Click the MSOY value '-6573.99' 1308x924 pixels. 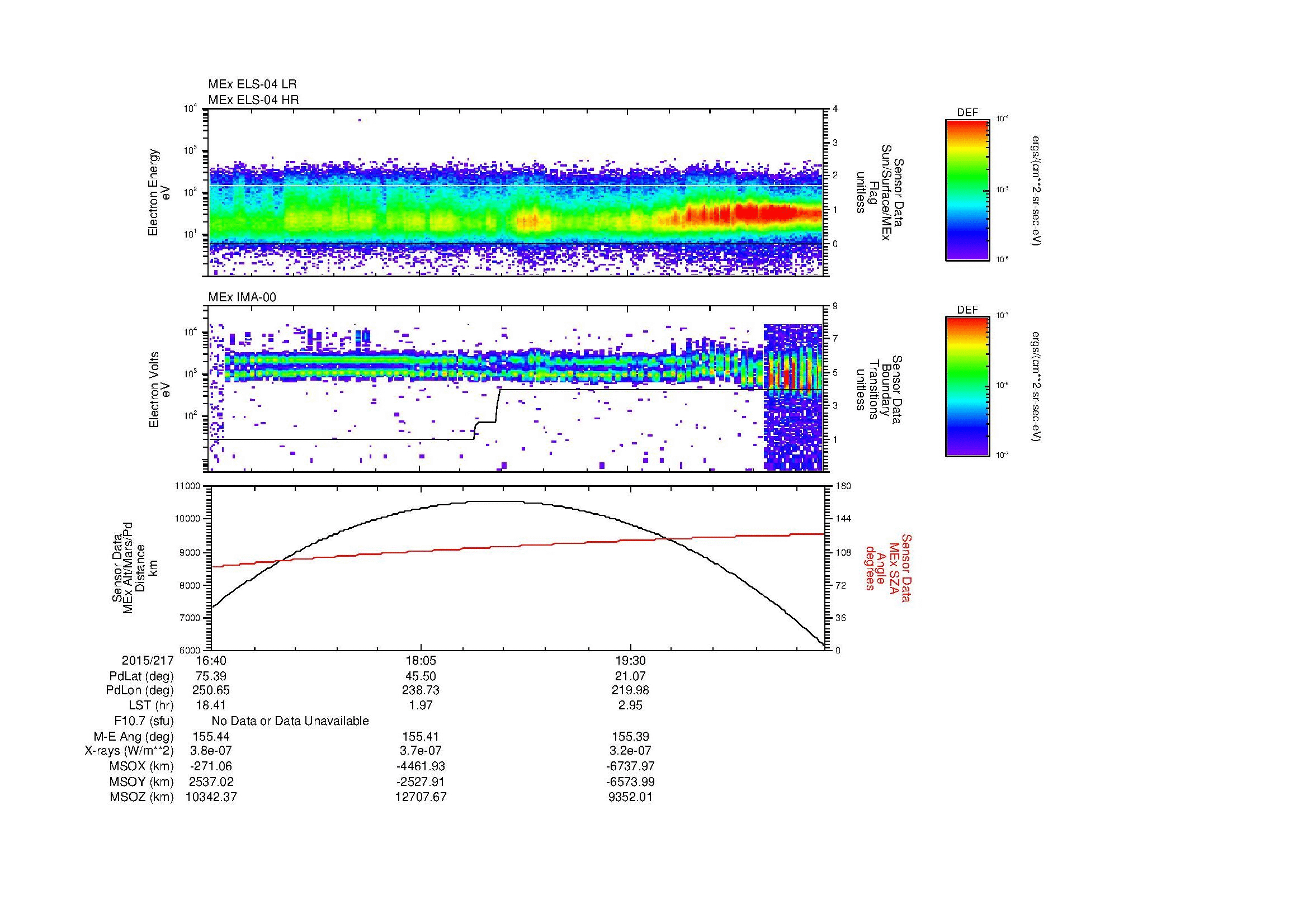[630, 781]
